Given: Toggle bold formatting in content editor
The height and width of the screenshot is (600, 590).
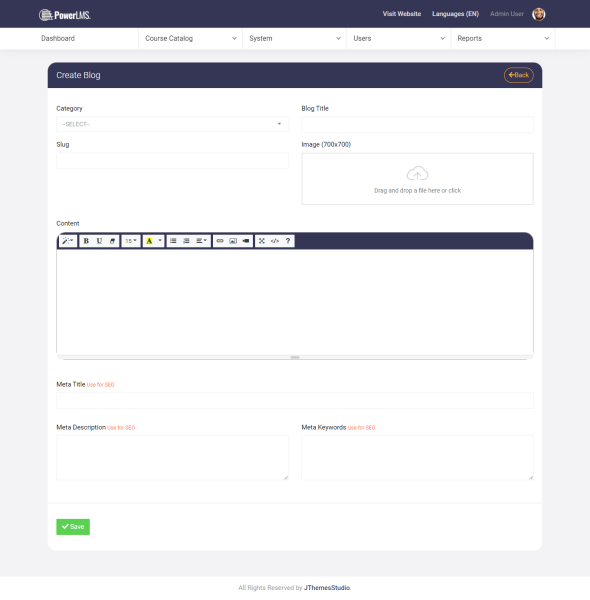Looking at the screenshot, I should pyautogui.click(x=86, y=241).
